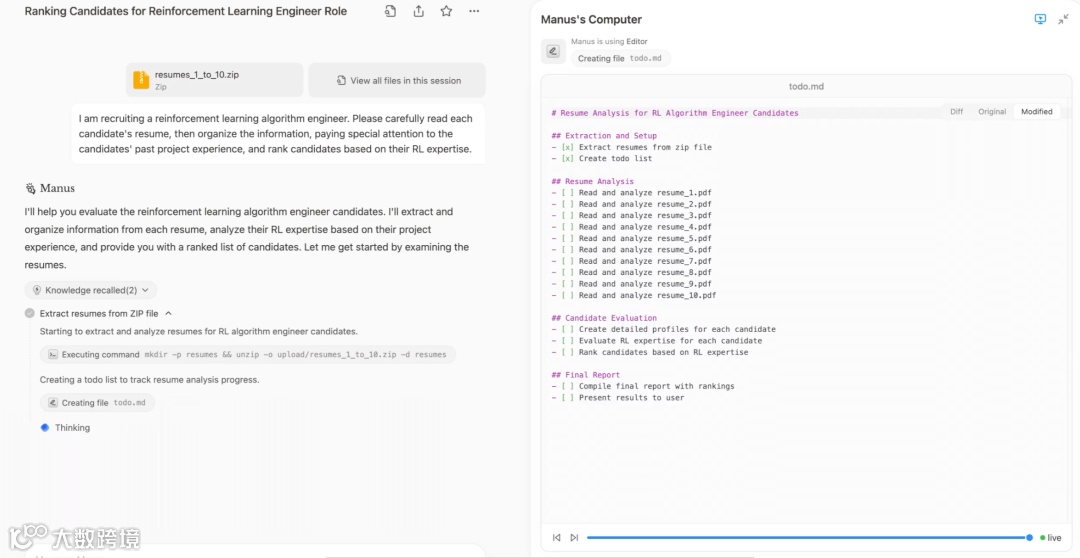Click 'Evaluate RL expertise for each candidate' line
Image resolution: width=1080 pixels, height=558 pixels.
tap(656, 341)
